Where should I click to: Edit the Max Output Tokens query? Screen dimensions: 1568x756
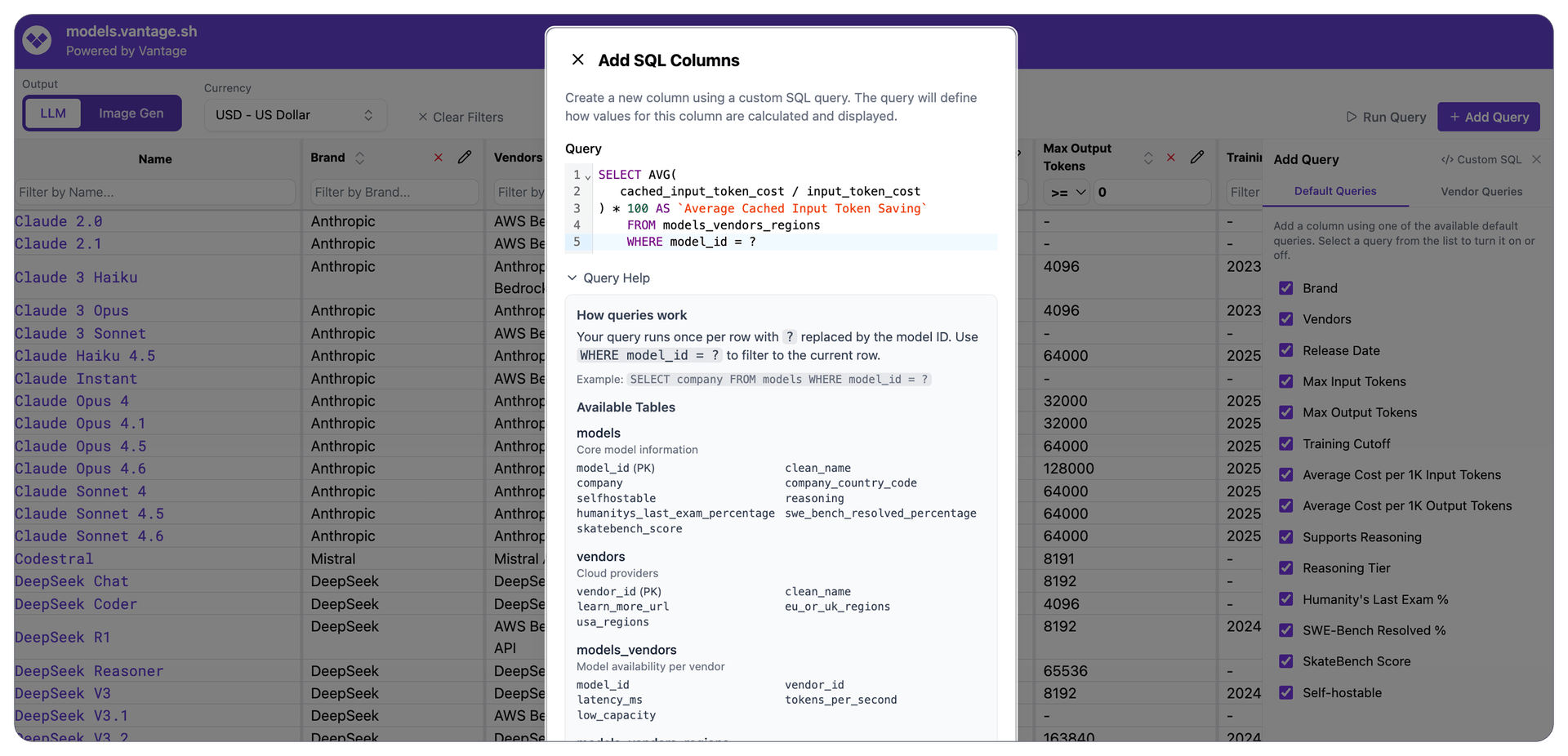(1198, 157)
